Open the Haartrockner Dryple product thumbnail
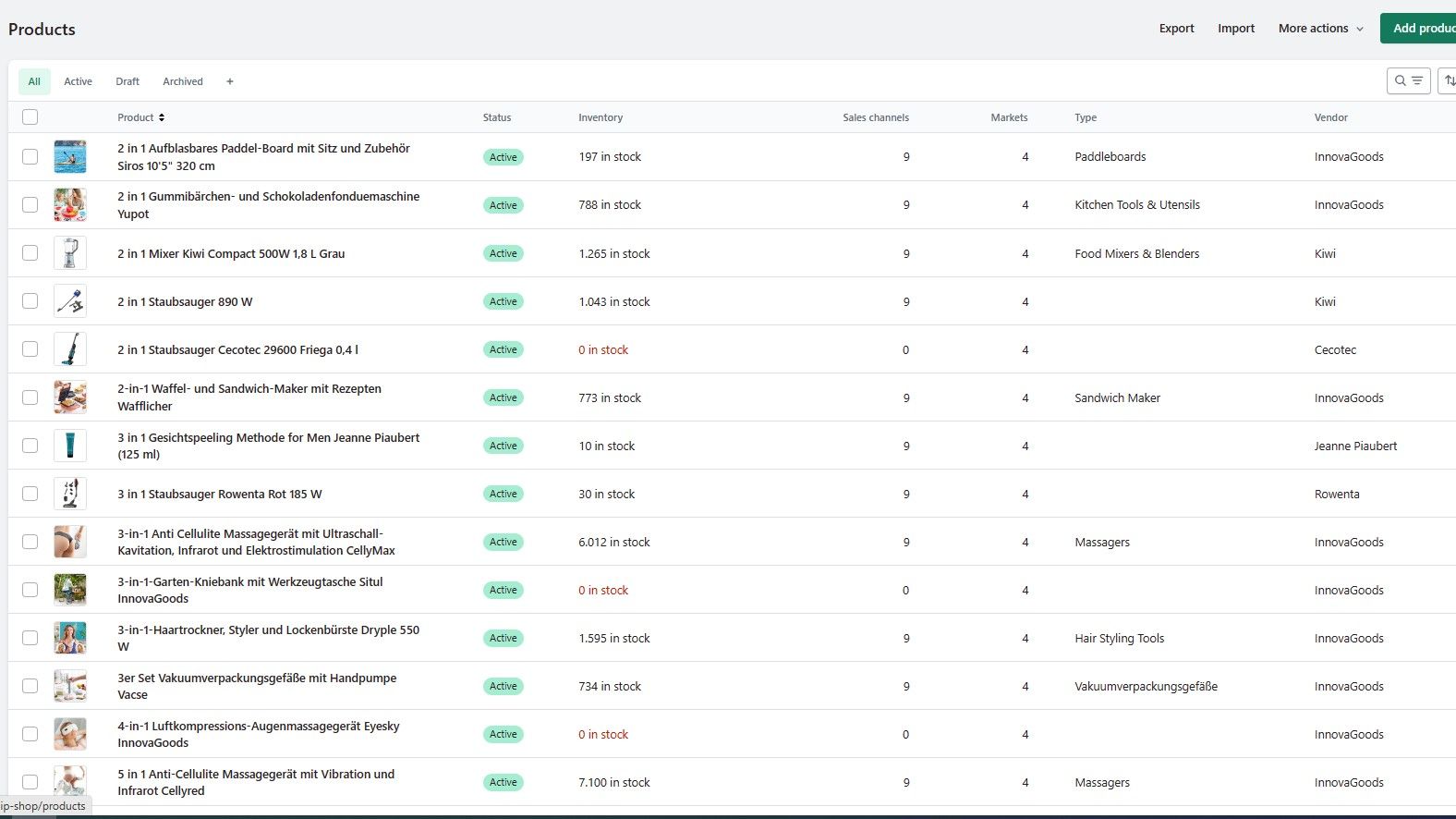The height and width of the screenshot is (819, 1456). tap(70, 638)
